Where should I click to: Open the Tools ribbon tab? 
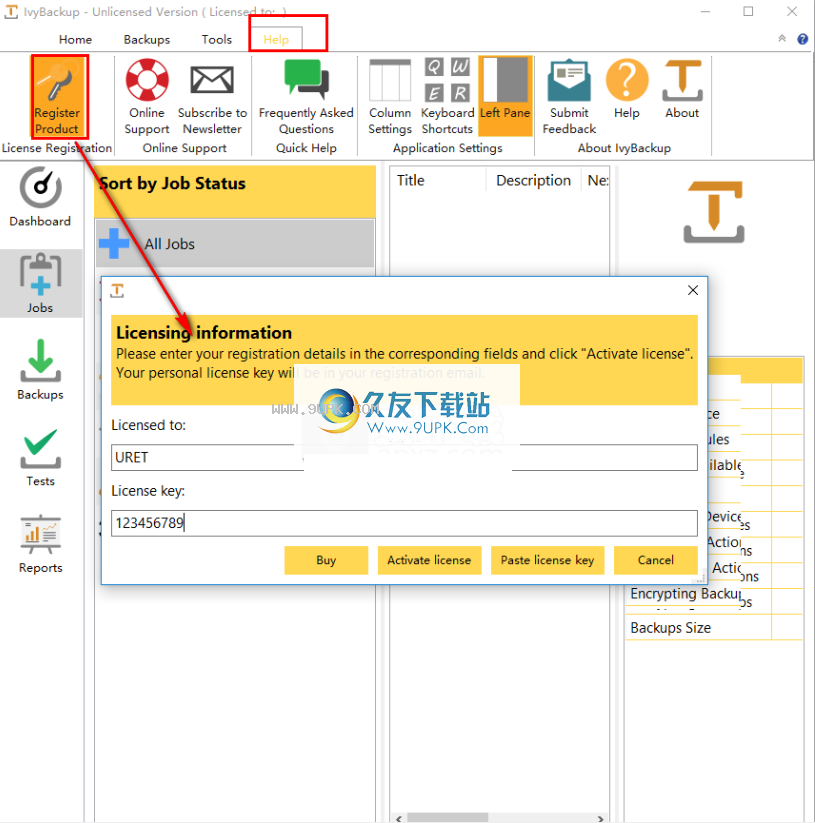[x=217, y=39]
